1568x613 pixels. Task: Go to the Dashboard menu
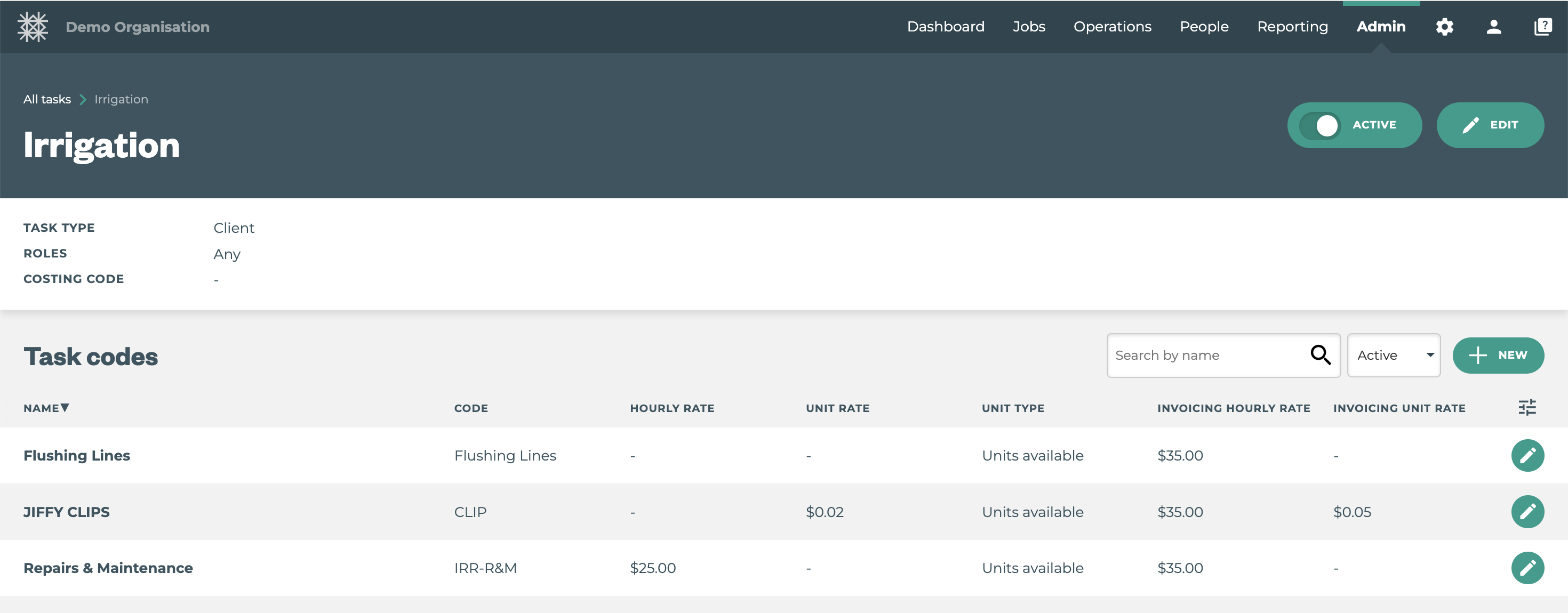(x=945, y=27)
